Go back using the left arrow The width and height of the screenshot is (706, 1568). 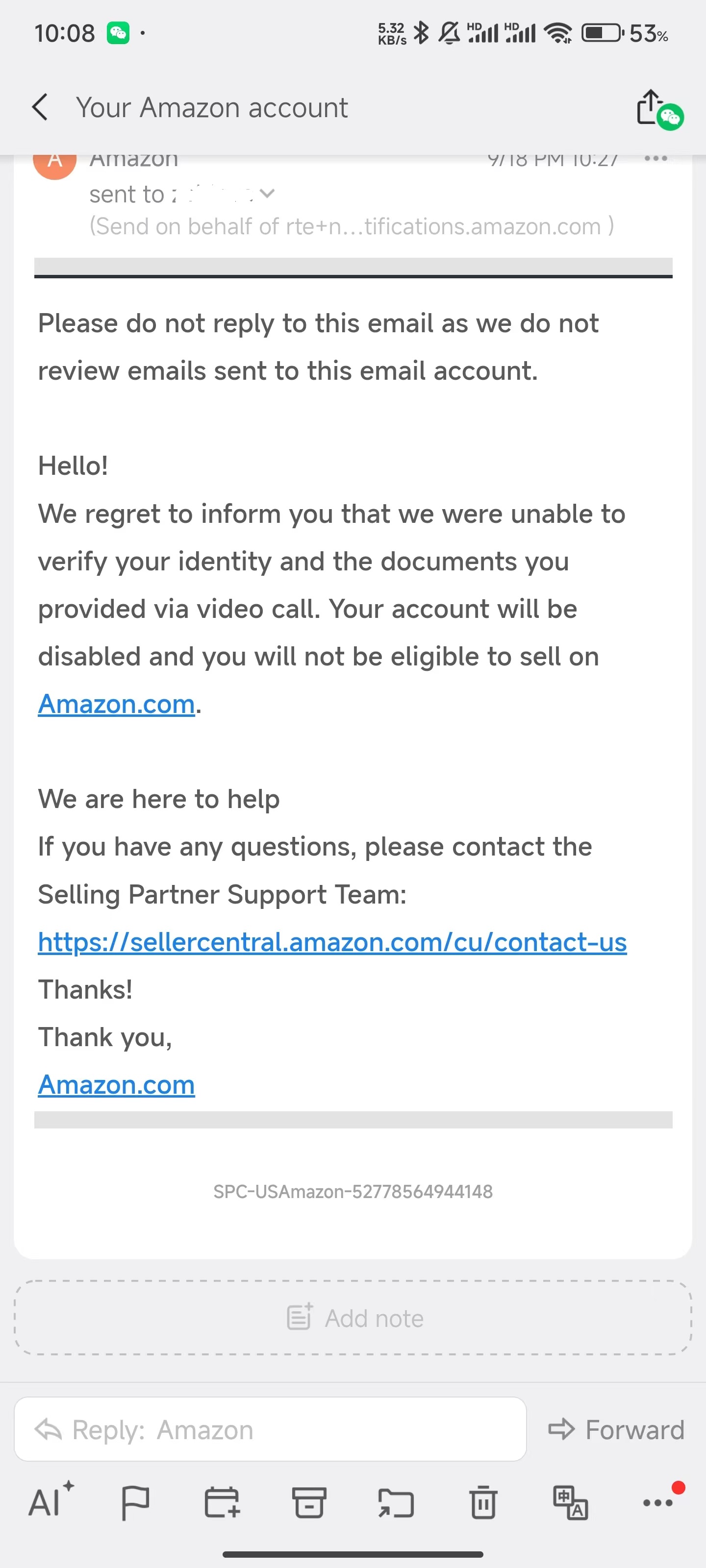pyautogui.click(x=40, y=107)
